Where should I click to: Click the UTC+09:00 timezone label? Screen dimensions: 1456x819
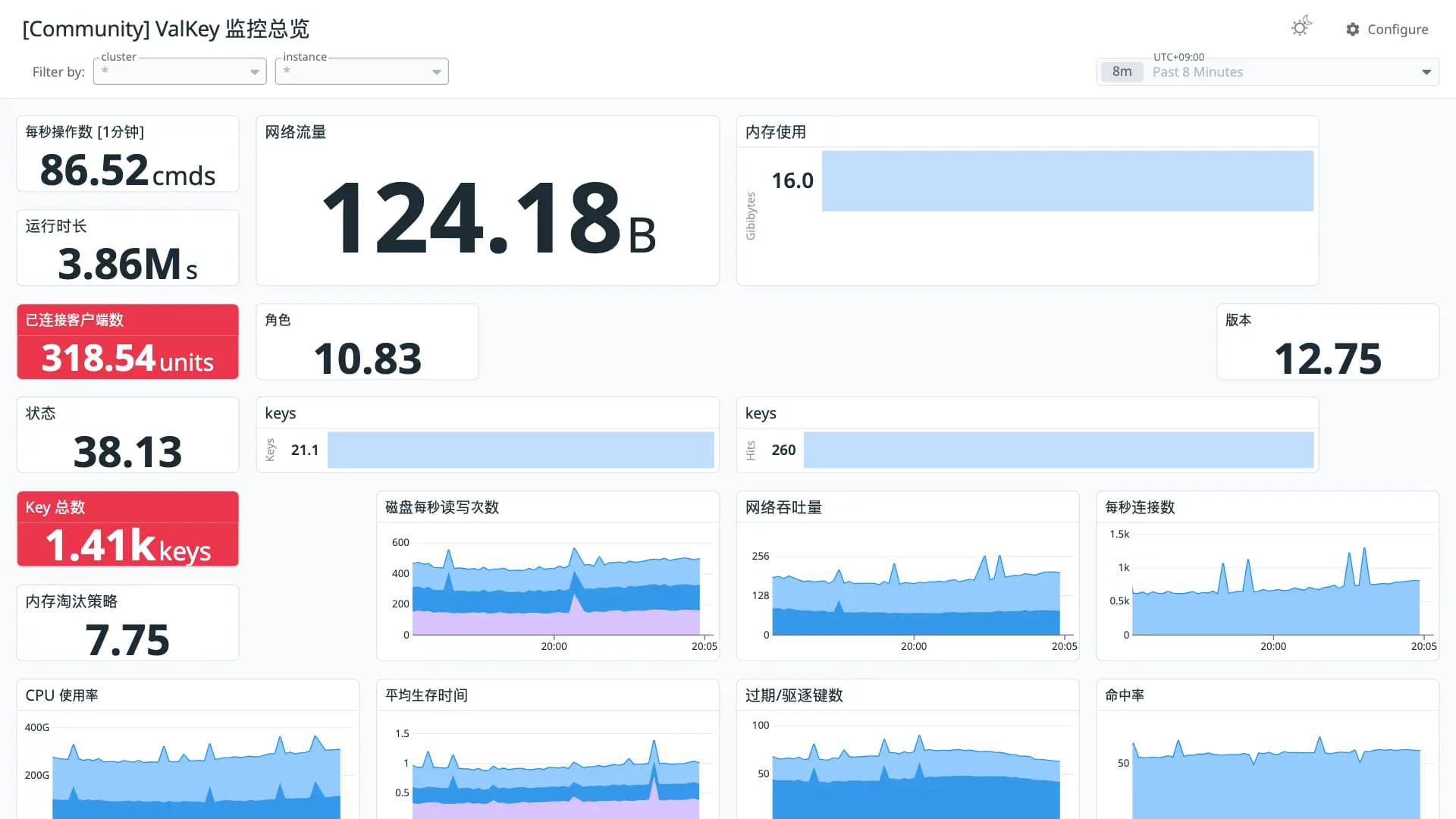point(1178,57)
